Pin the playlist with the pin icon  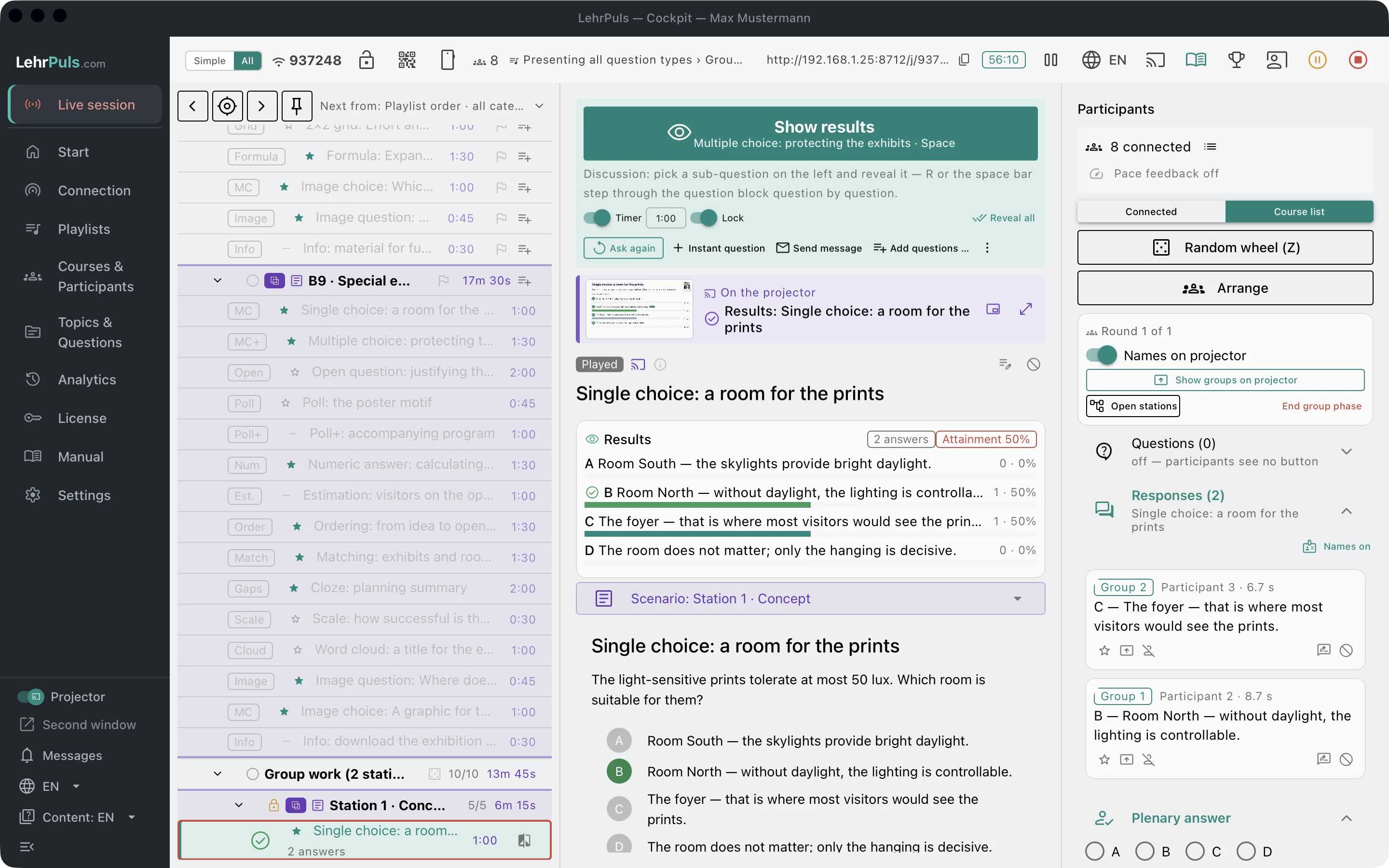pyautogui.click(x=297, y=106)
